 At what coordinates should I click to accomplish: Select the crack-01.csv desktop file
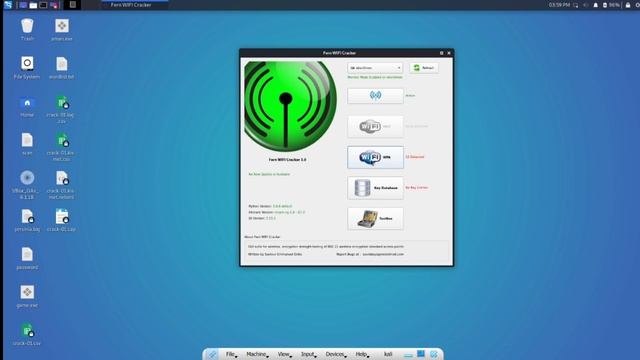(27, 335)
